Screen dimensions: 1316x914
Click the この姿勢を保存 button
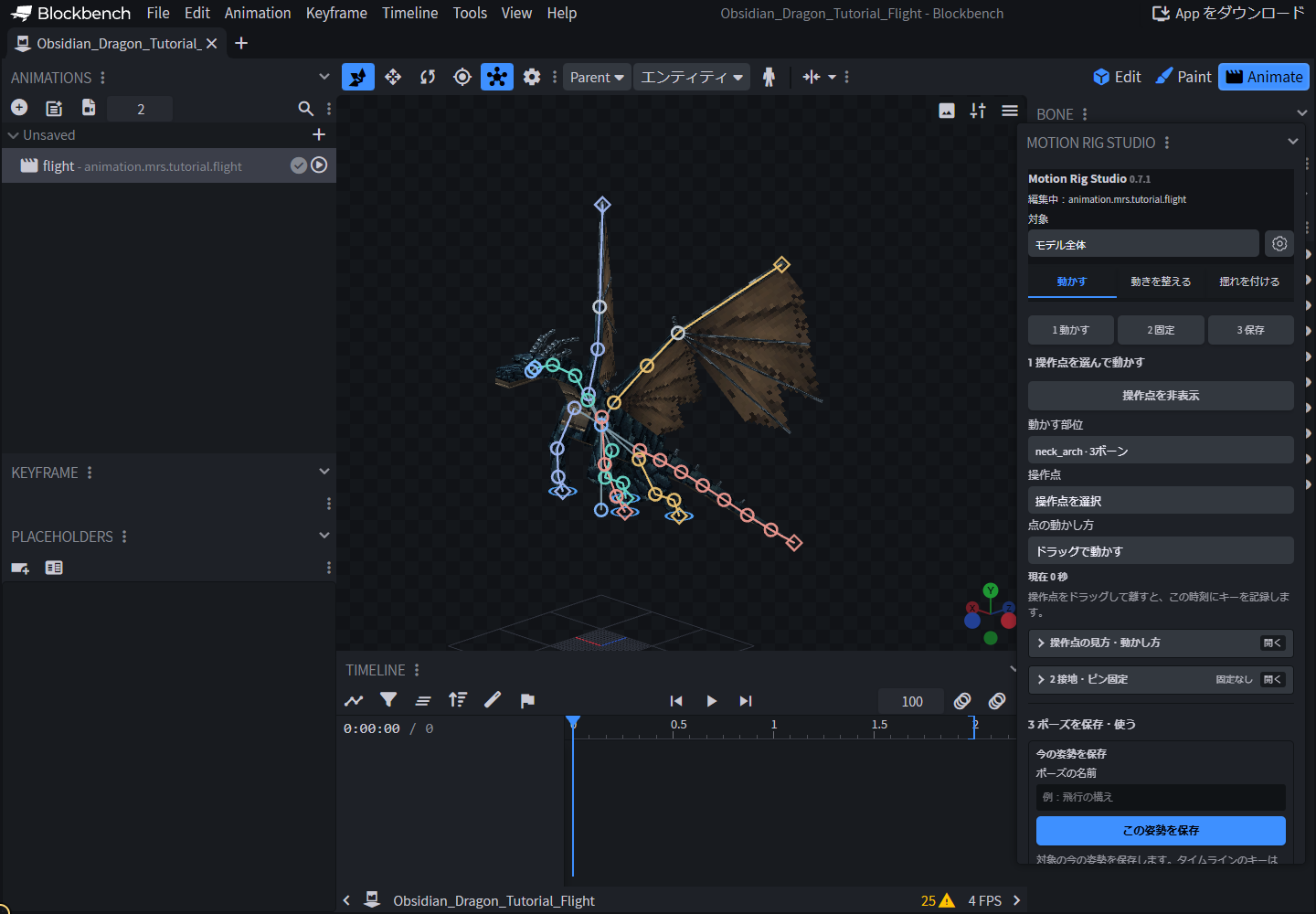click(x=1161, y=830)
